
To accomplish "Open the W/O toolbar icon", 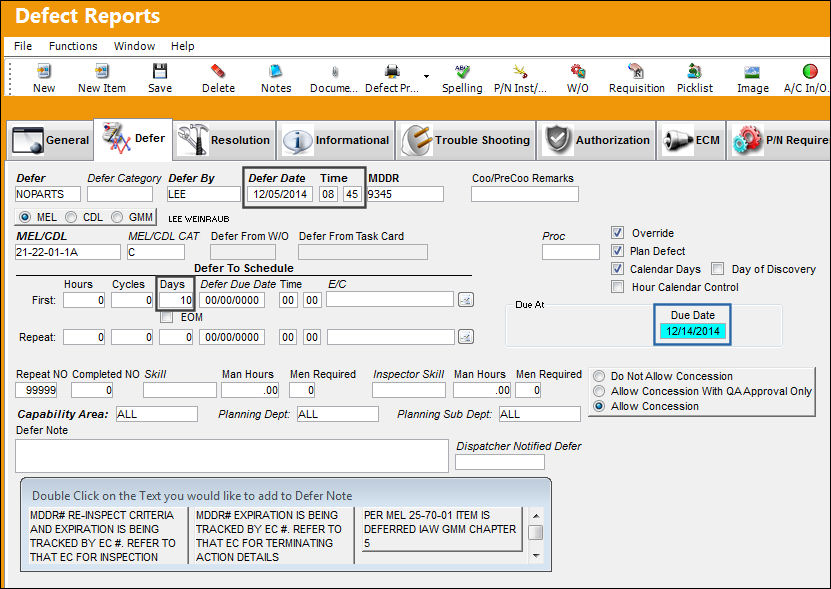I will [x=578, y=71].
